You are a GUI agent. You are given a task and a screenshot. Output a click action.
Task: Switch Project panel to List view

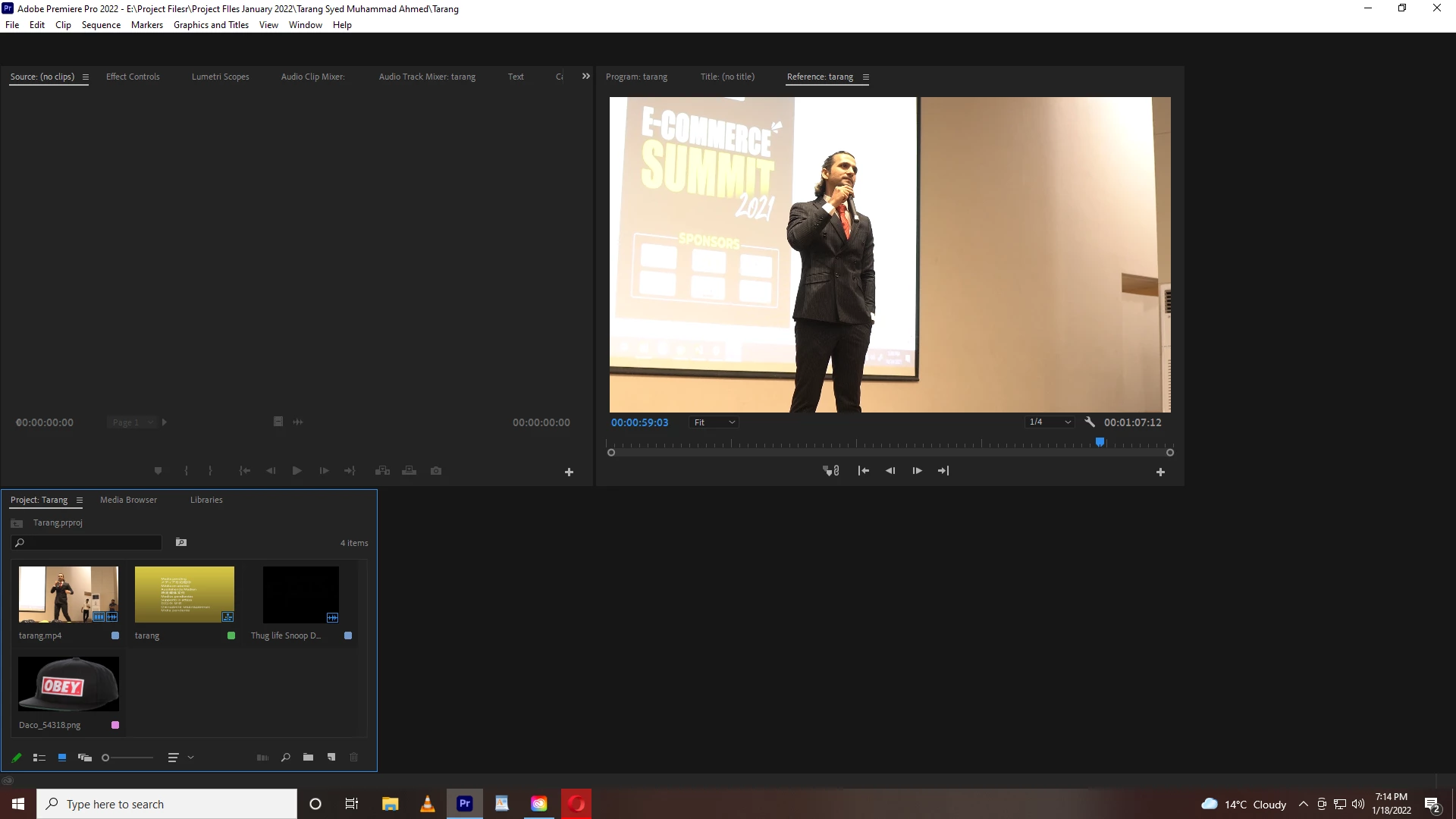tap(39, 758)
